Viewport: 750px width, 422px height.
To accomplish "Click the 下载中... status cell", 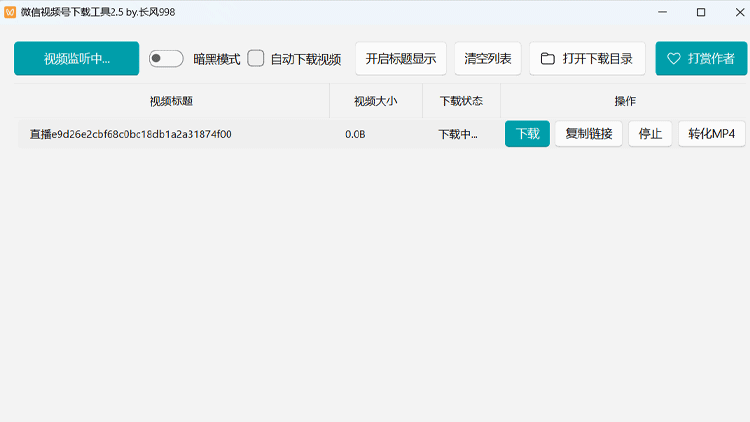I will pyautogui.click(x=458, y=134).
